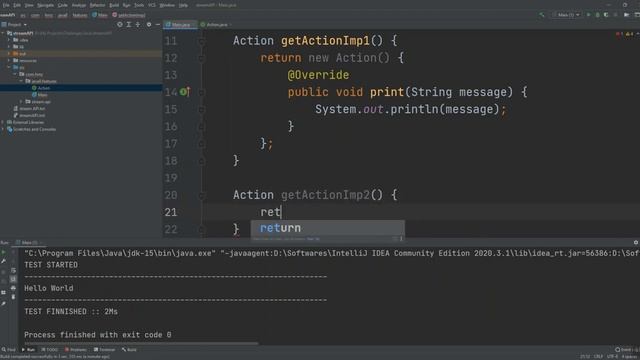Expand Scratches and Consoles node
Viewport: 640px width, 360px height.
click(x=3, y=129)
